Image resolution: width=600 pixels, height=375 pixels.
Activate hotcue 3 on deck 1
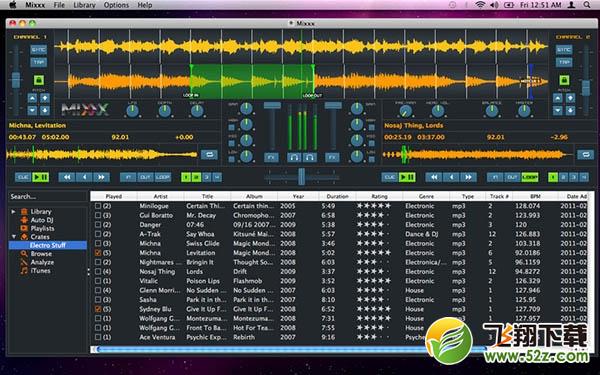coord(207,177)
